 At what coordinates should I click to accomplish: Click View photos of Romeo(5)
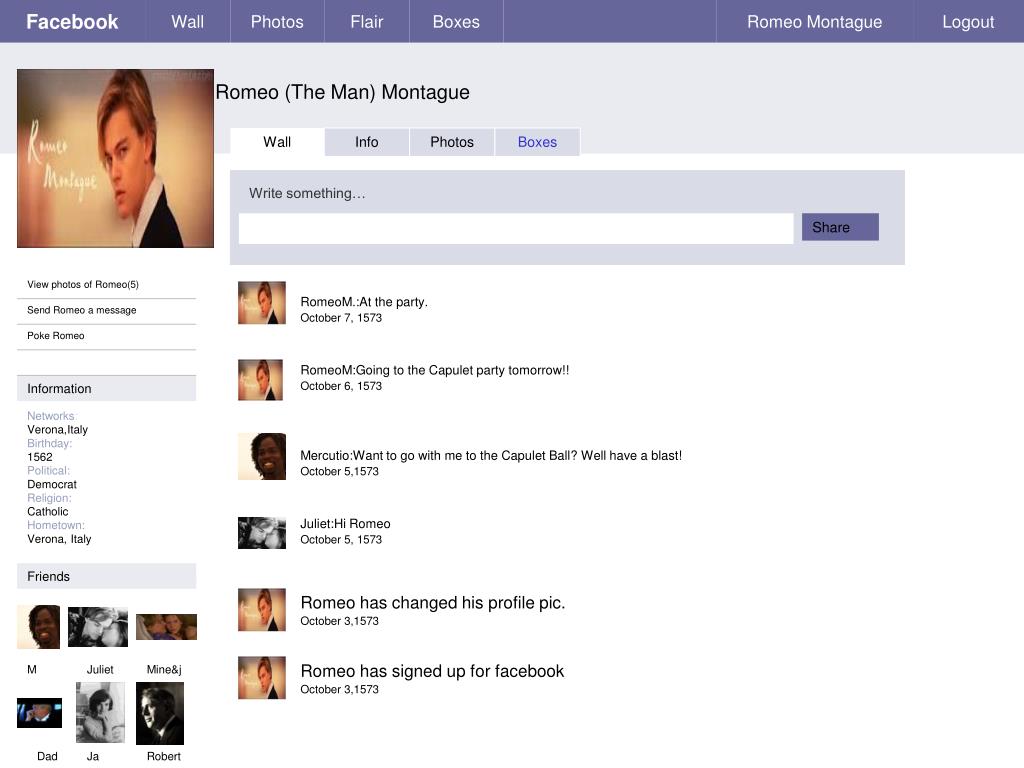tap(83, 284)
